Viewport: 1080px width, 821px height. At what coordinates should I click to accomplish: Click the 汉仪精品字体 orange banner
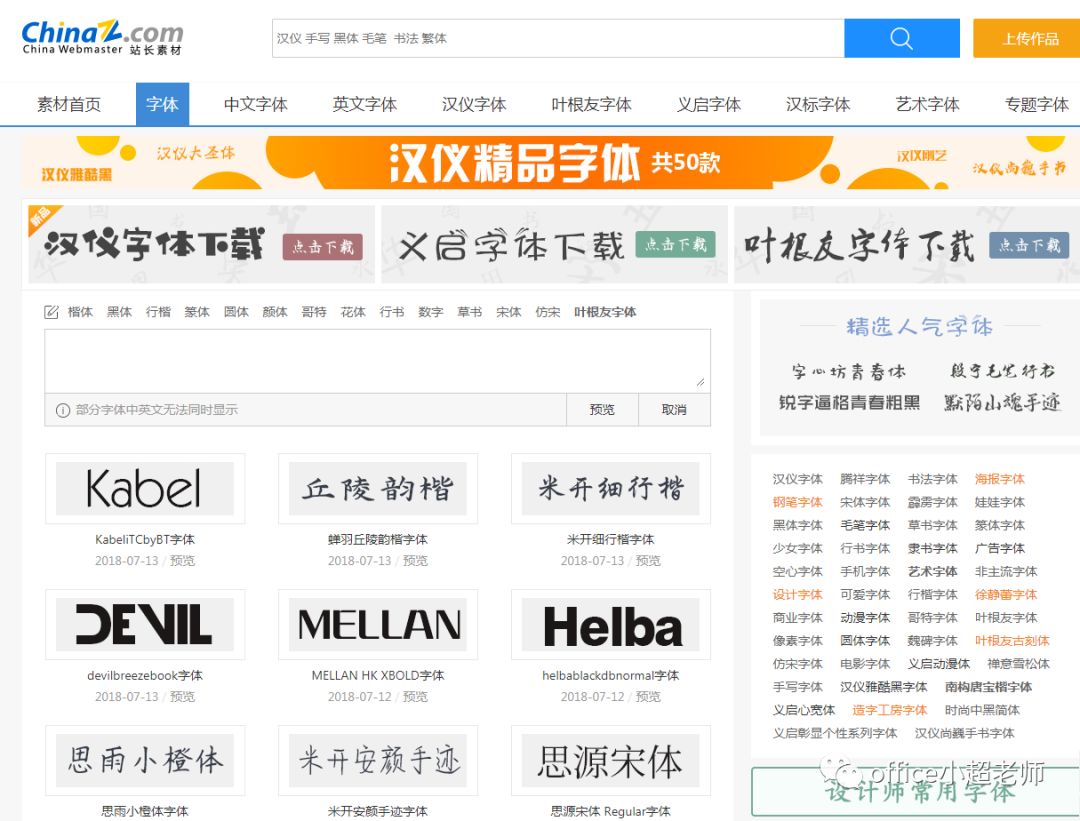pyautogui.click(x=550, y=163)
